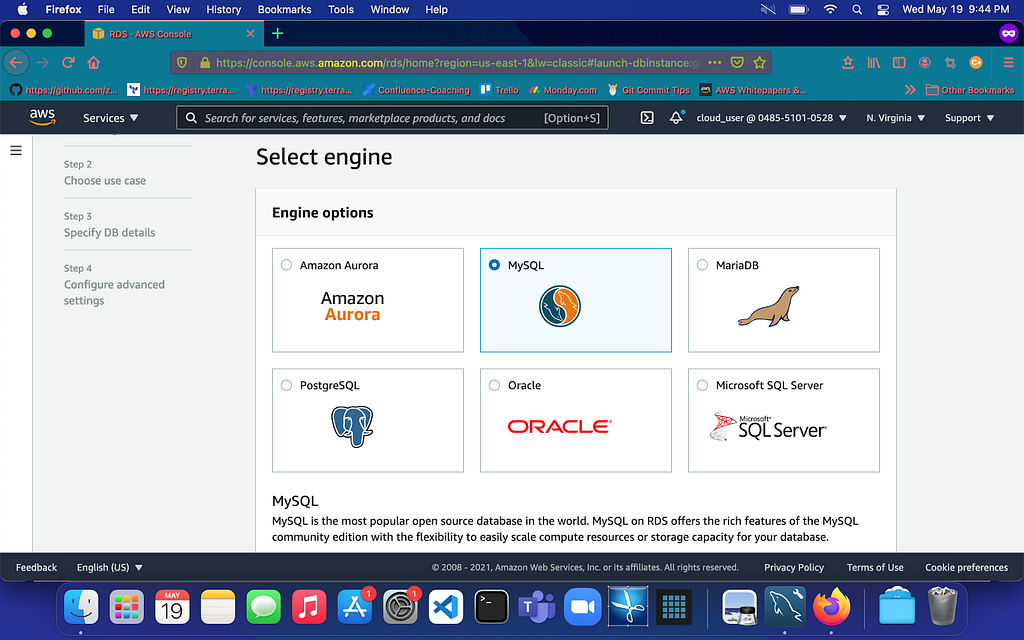Open the notifications bell icon
Viewport: 1024px width, 640px height.
[x=676, y=118]
